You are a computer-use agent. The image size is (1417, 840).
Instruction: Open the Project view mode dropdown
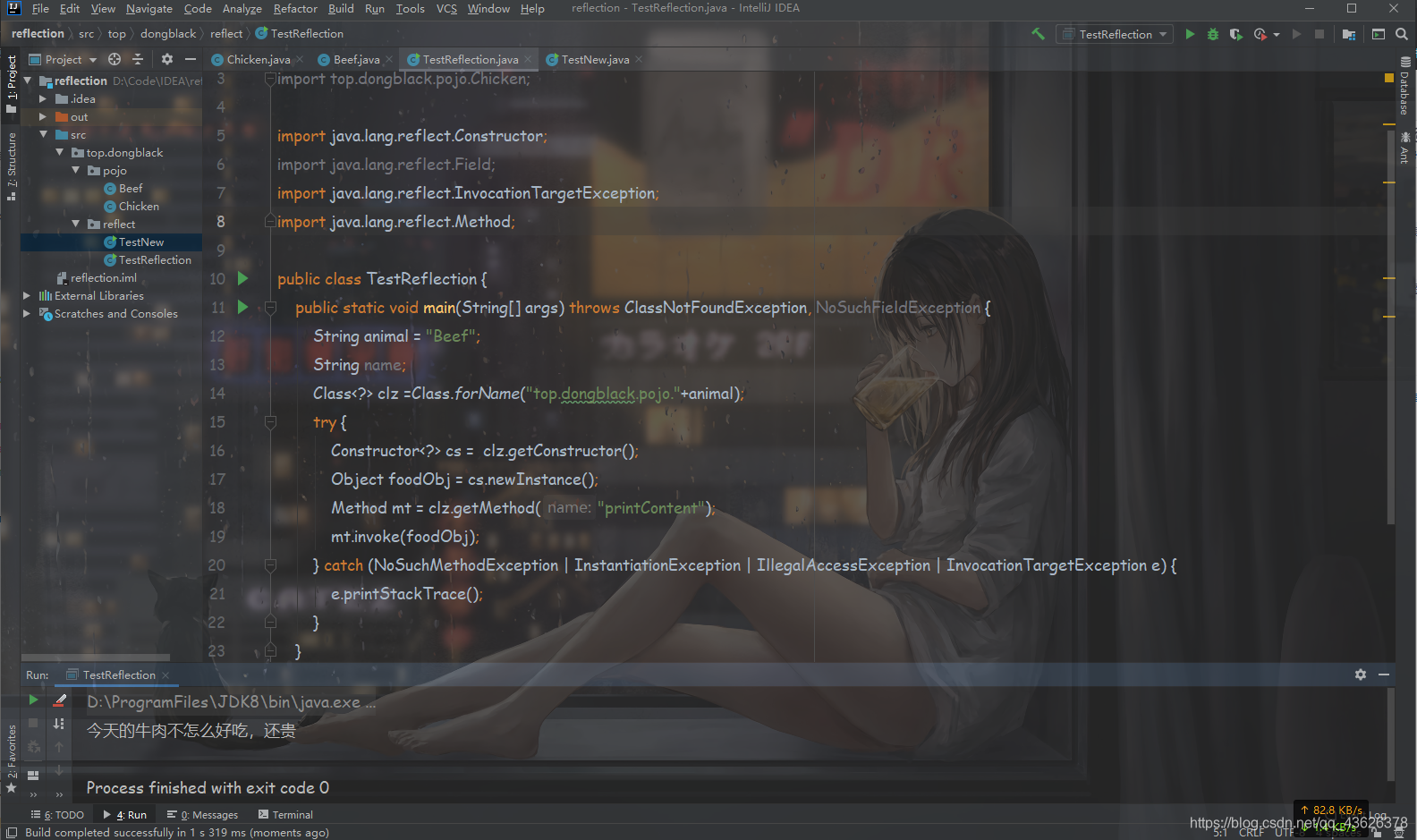[x=63, y=59]
